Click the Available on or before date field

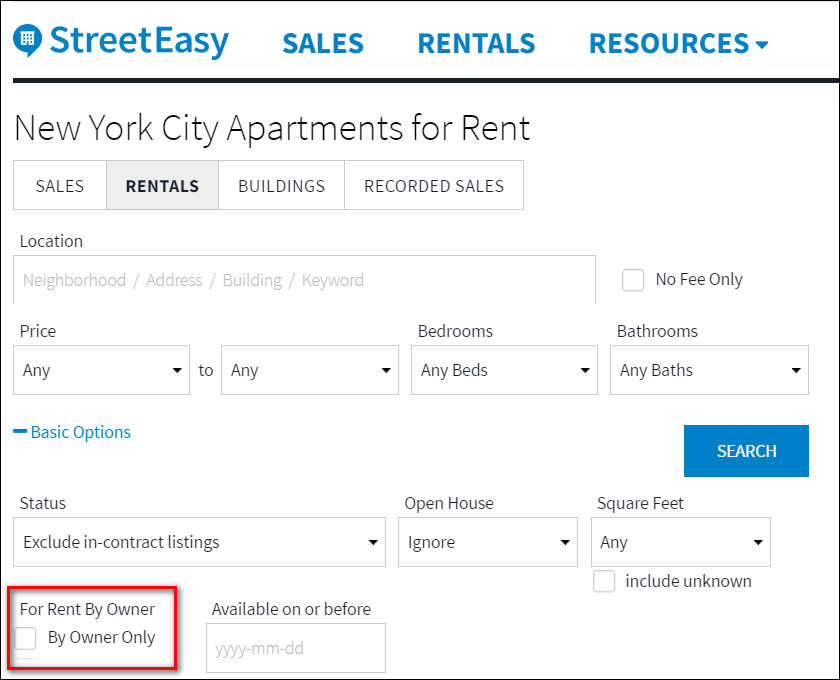[296, 648]
